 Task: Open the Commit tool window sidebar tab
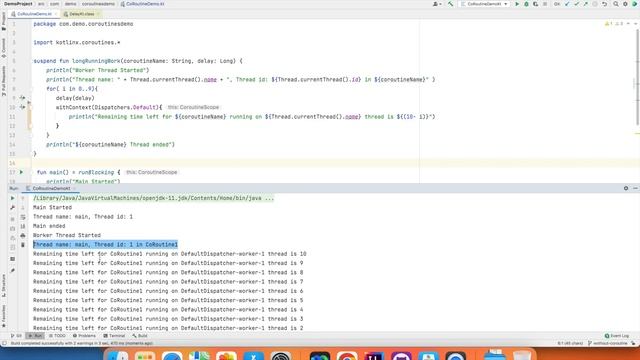[4, 48]
